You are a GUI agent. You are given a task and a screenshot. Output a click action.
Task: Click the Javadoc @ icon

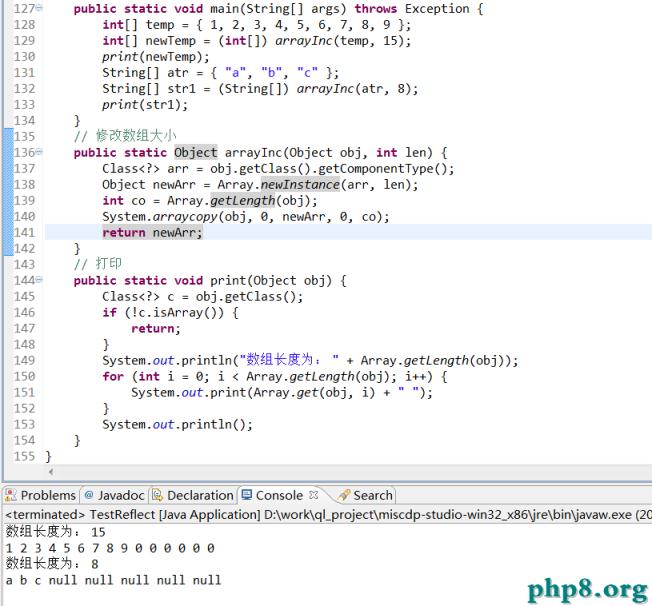click(x=89, y=495)
